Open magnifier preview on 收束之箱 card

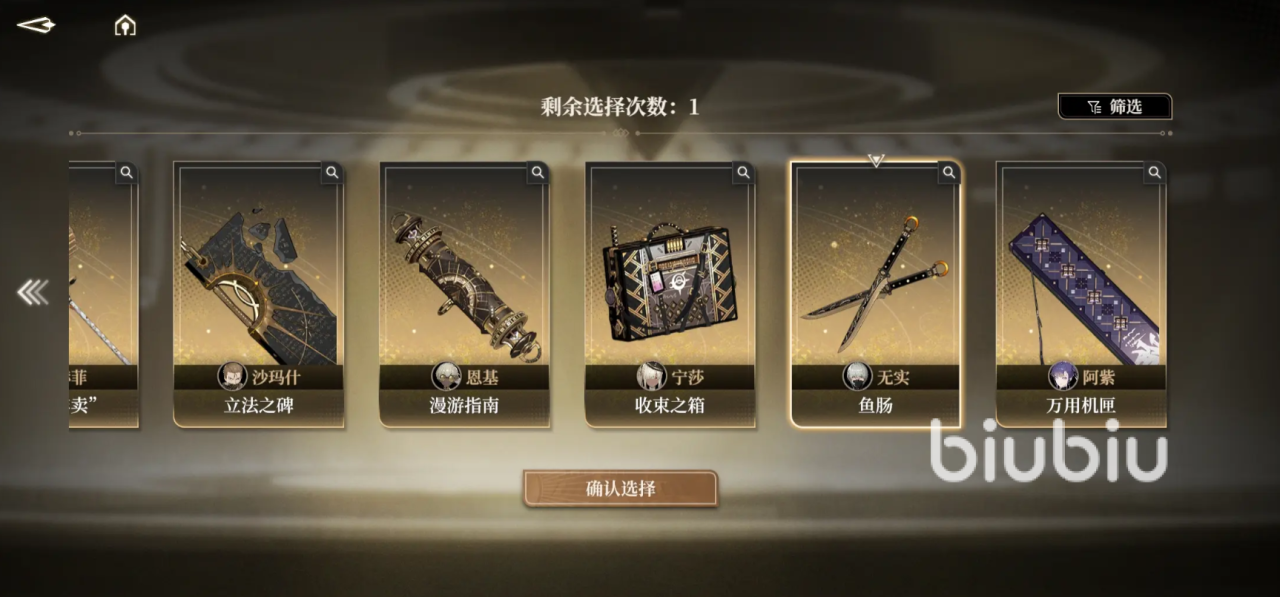point(744,172)
